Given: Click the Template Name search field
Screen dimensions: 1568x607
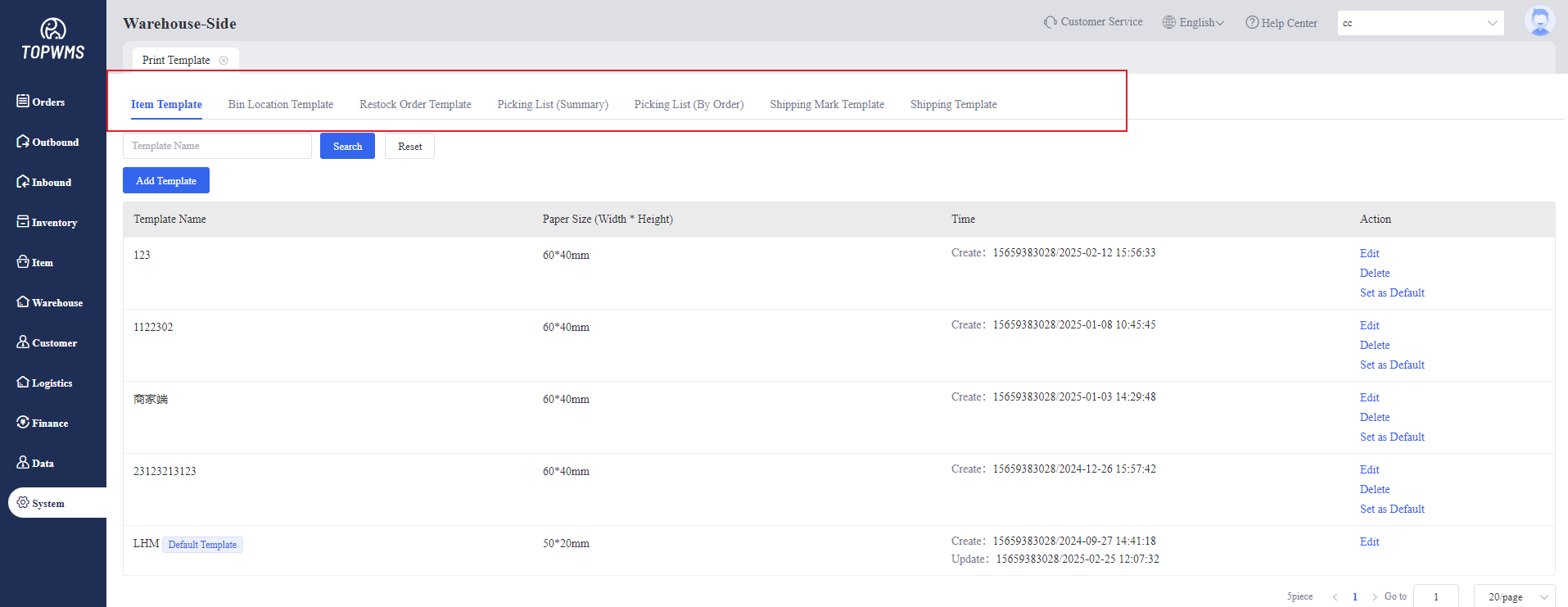Looking at the screenshot, I should pos(217,146).
